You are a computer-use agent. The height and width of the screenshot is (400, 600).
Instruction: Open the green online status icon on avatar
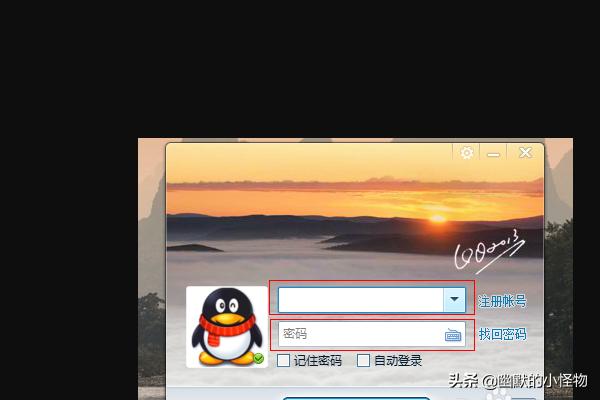click(x=258, y=358)
